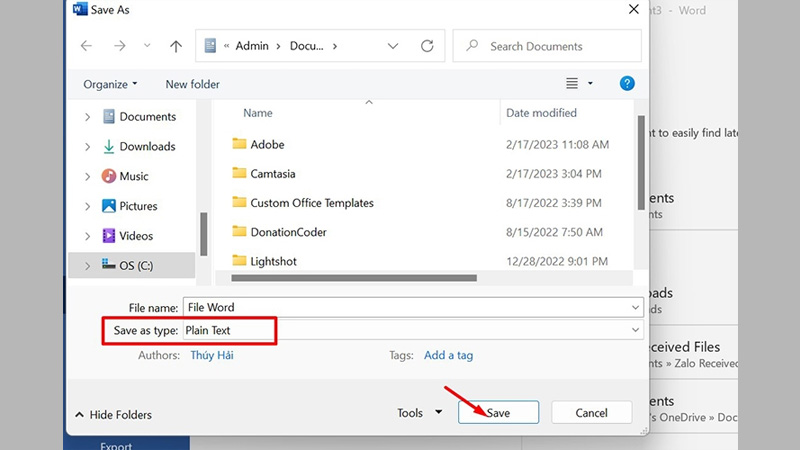Click the Forward navigation arrow
Viewport: 800px width, 450px height.
coord(117,46)
